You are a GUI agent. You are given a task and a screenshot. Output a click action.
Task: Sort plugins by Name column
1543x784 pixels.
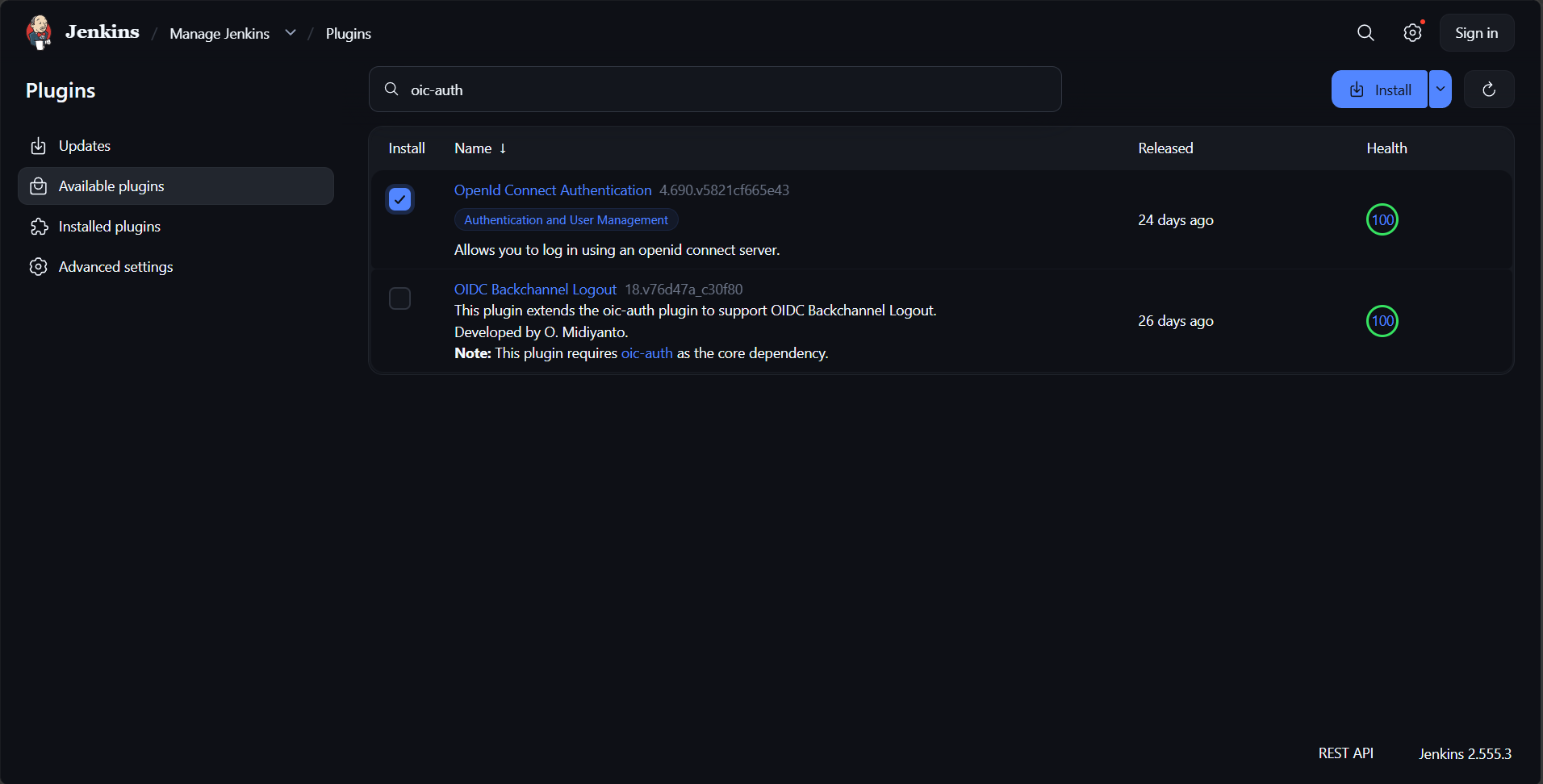pyautogui.click(x=480, y=148)
